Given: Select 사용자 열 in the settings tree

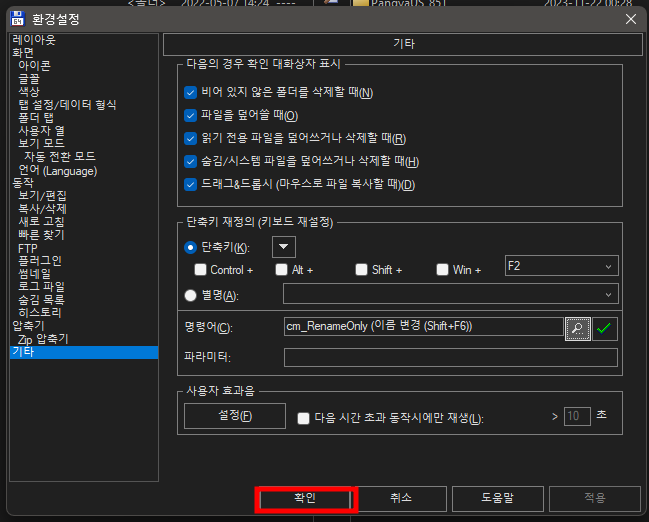Looking at the screenshot, I should coord(41,131).
